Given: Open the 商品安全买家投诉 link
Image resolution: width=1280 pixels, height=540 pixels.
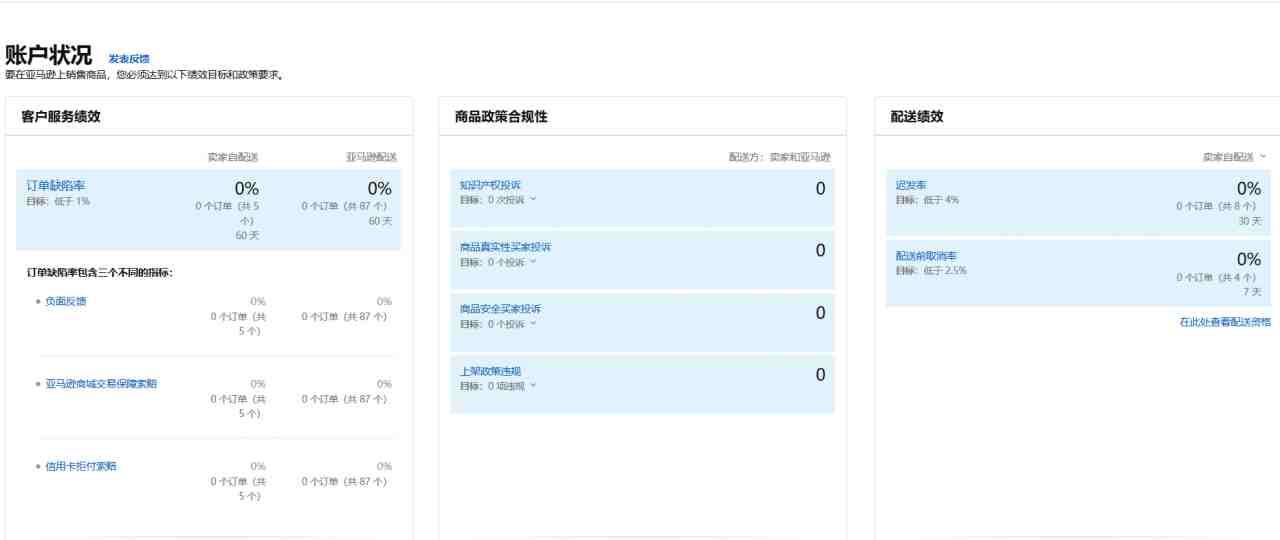Looking at the screenshot, I should click(x=500, y=309).
